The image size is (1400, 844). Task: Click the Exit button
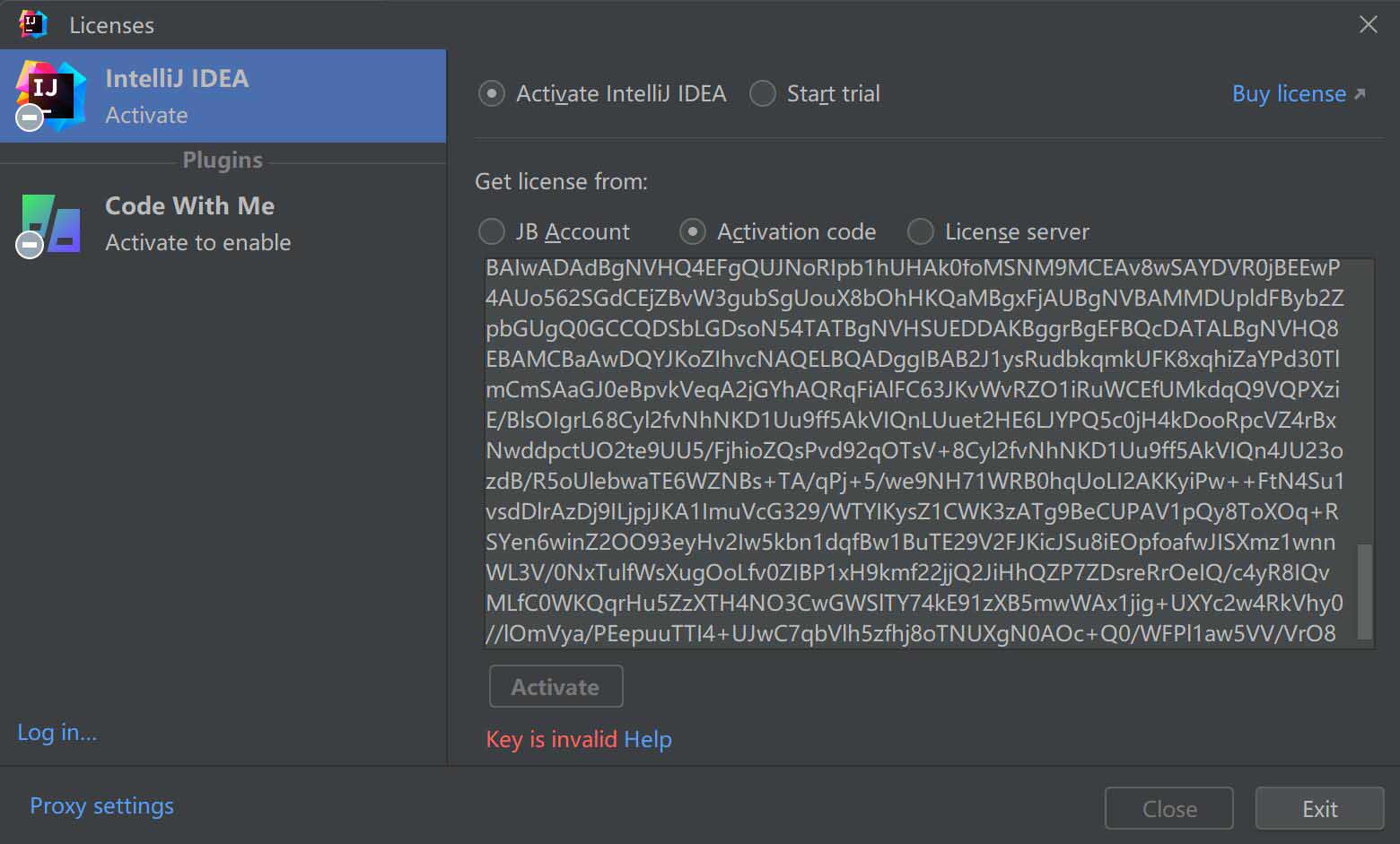click(x=1319, y=809)
